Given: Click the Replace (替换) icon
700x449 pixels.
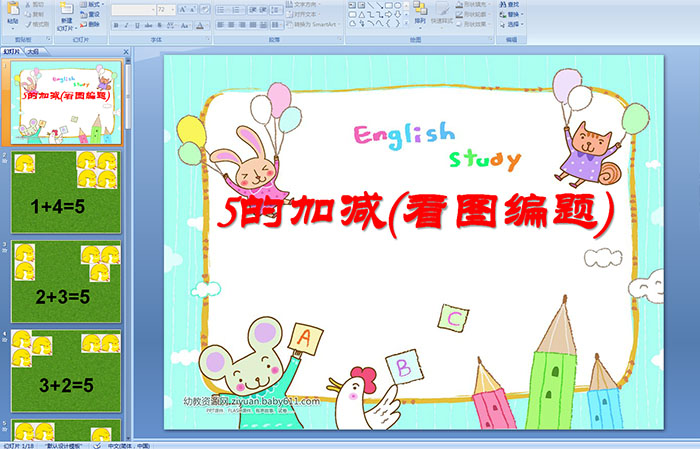Looking at the screenshot, I should [512, 14].
